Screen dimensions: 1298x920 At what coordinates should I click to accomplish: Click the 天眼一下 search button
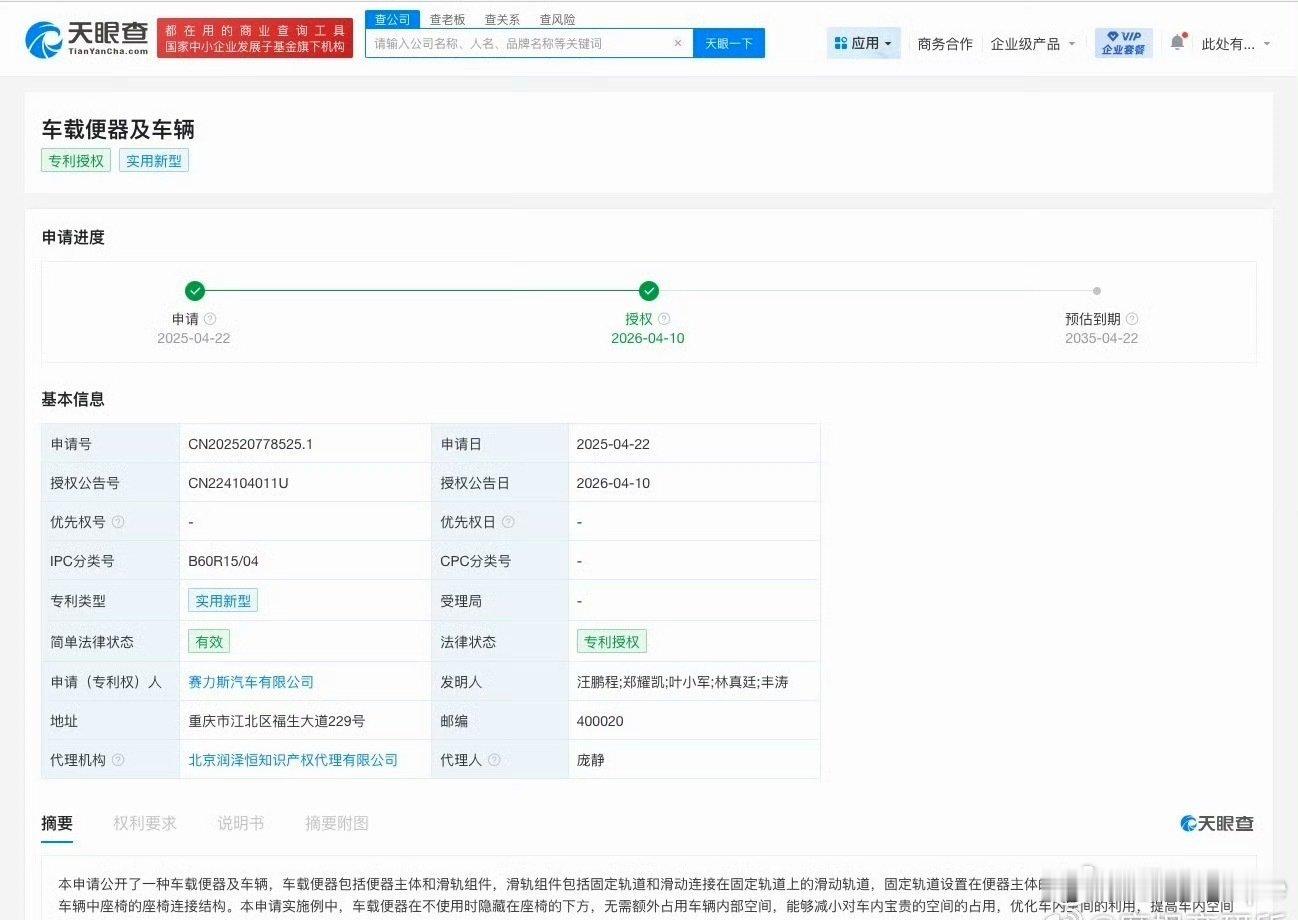(729, 43)
